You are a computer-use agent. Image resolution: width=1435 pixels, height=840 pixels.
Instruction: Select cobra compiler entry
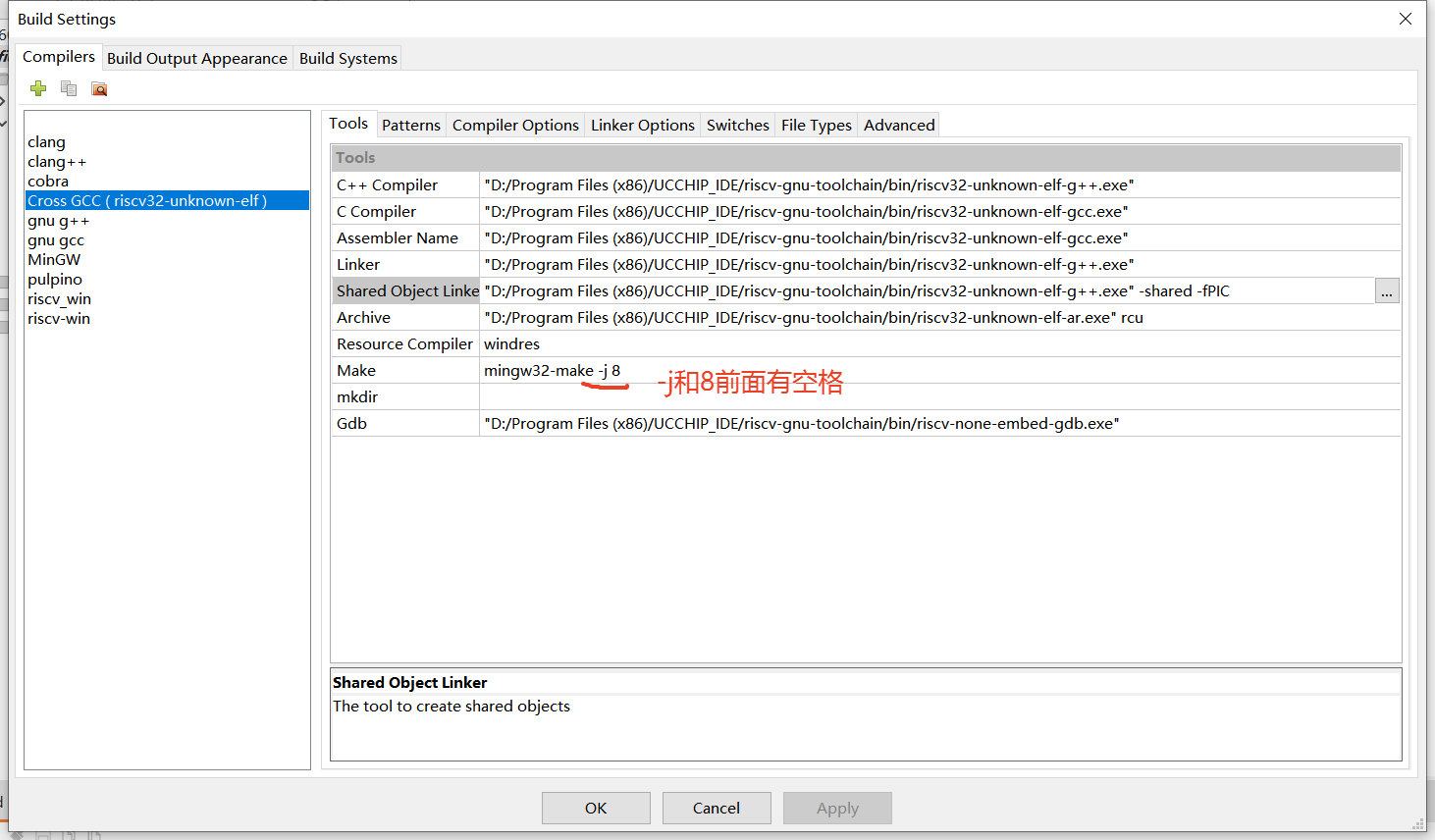167,182
